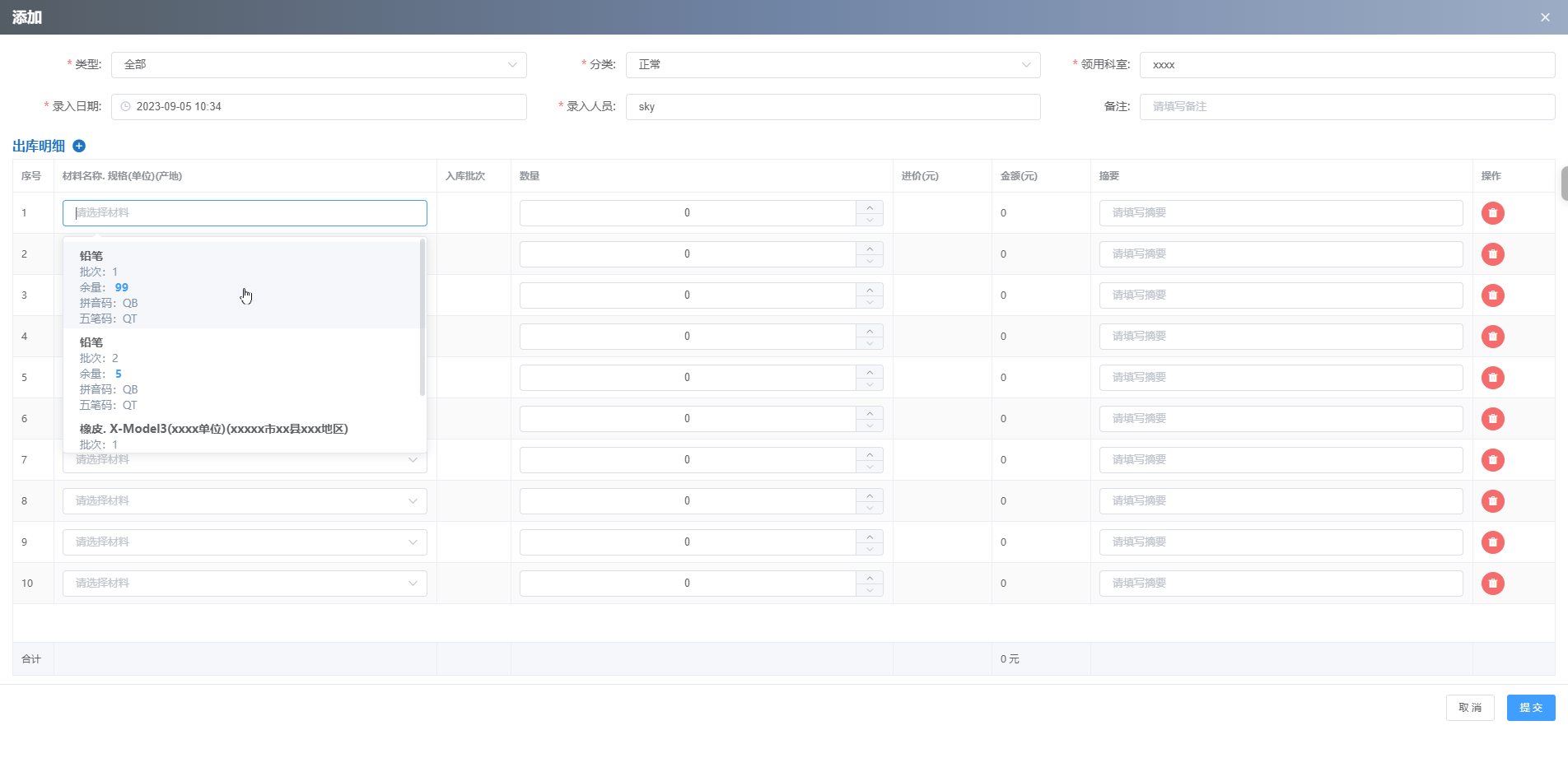Open material dropdown in row 9
1568x758 pixels.
pyautogui.click(x=245, y=542)
